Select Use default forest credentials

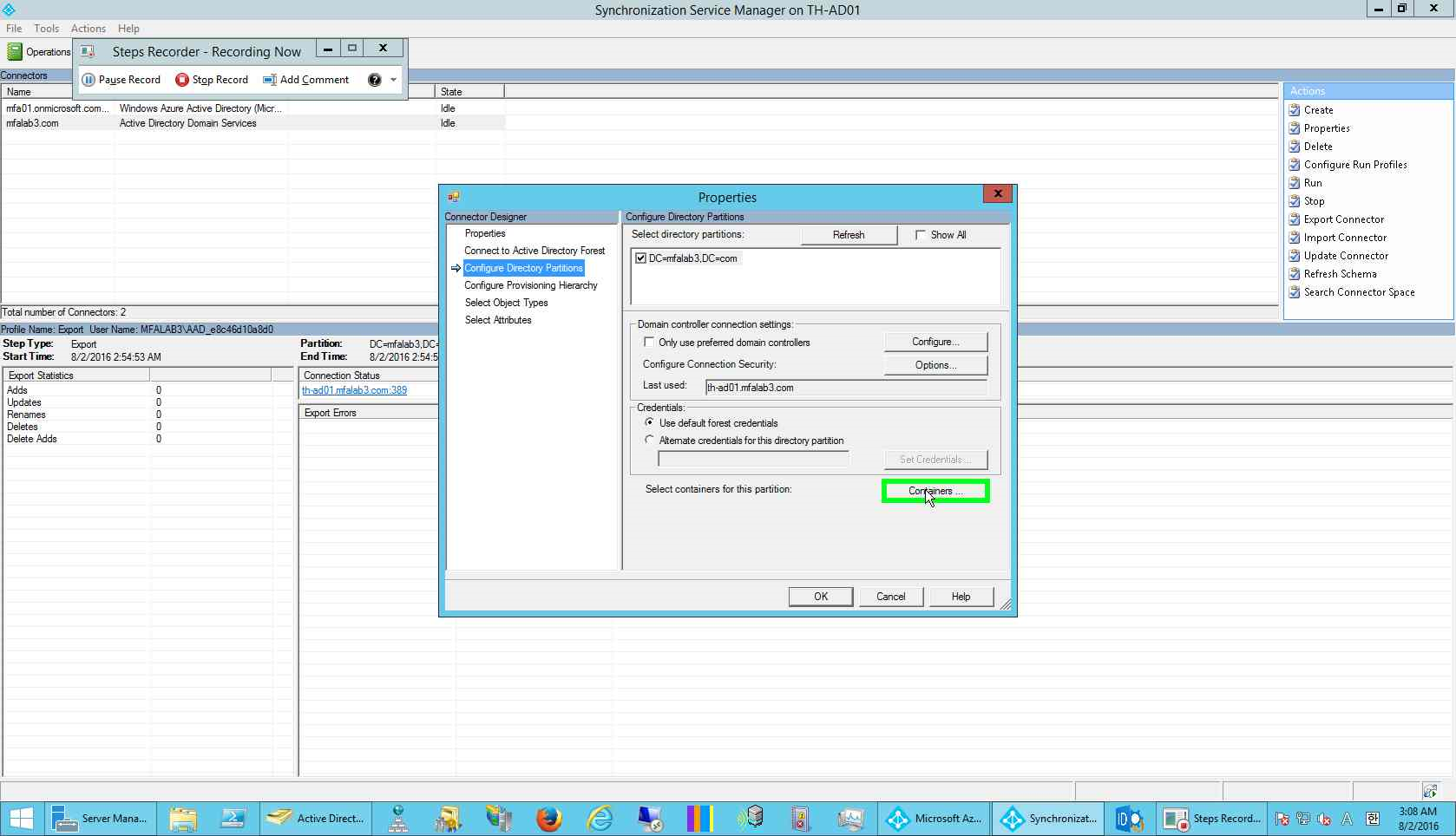(x=650, y=422)
